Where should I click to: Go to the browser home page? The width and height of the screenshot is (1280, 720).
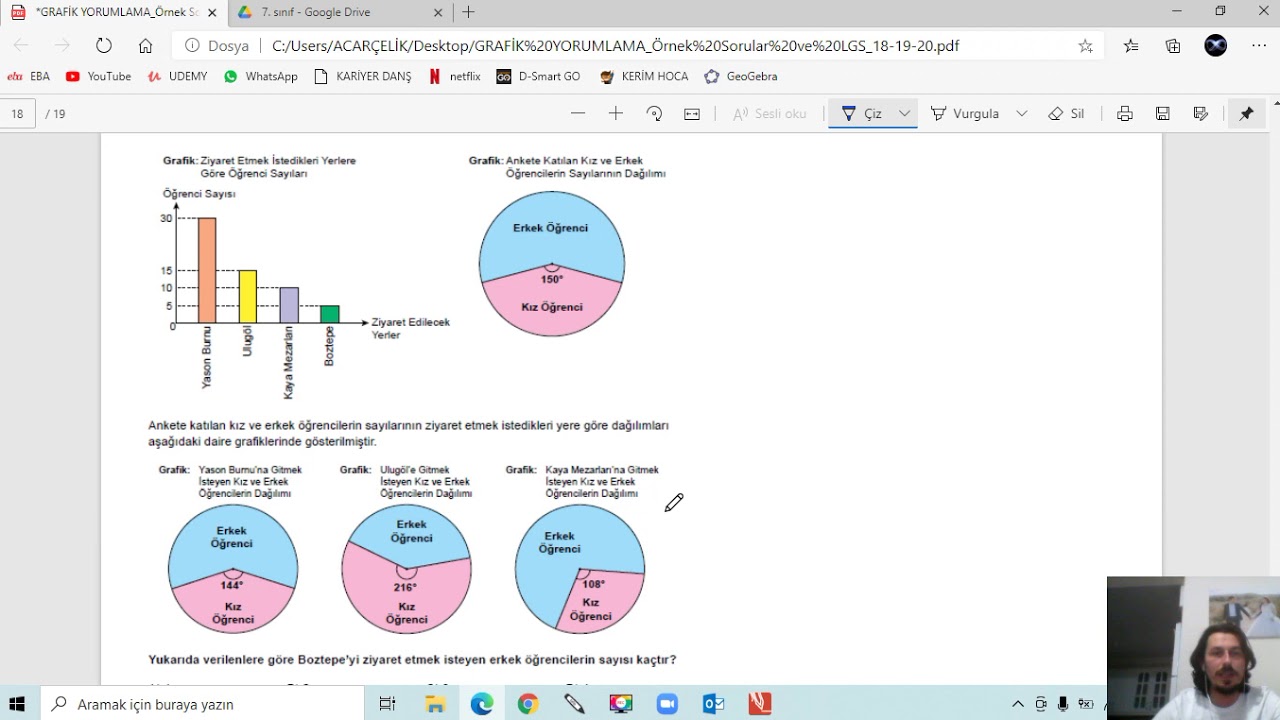145,46
